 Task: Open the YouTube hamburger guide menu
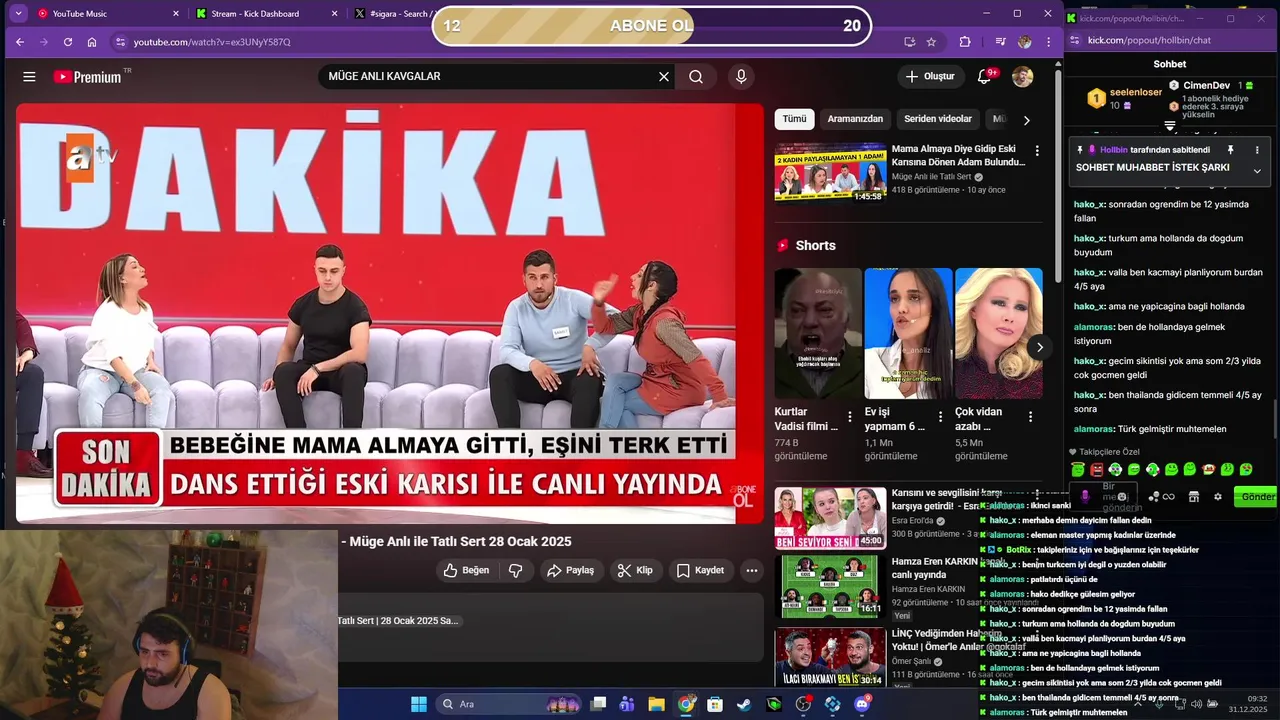(x=29, y=77)
